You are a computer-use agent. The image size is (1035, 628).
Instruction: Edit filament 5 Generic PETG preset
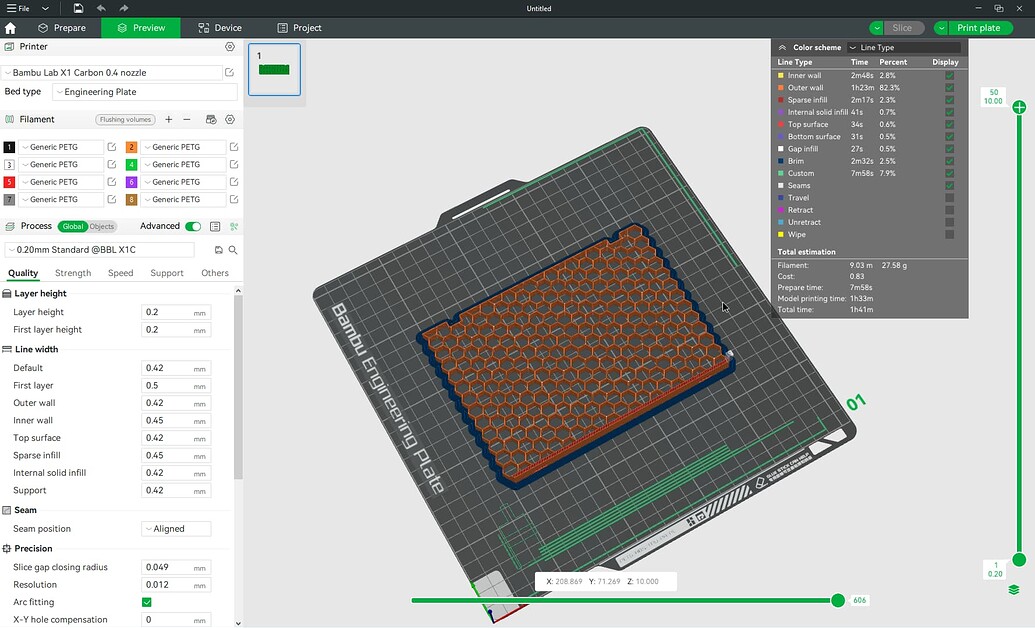pos(112,182)
